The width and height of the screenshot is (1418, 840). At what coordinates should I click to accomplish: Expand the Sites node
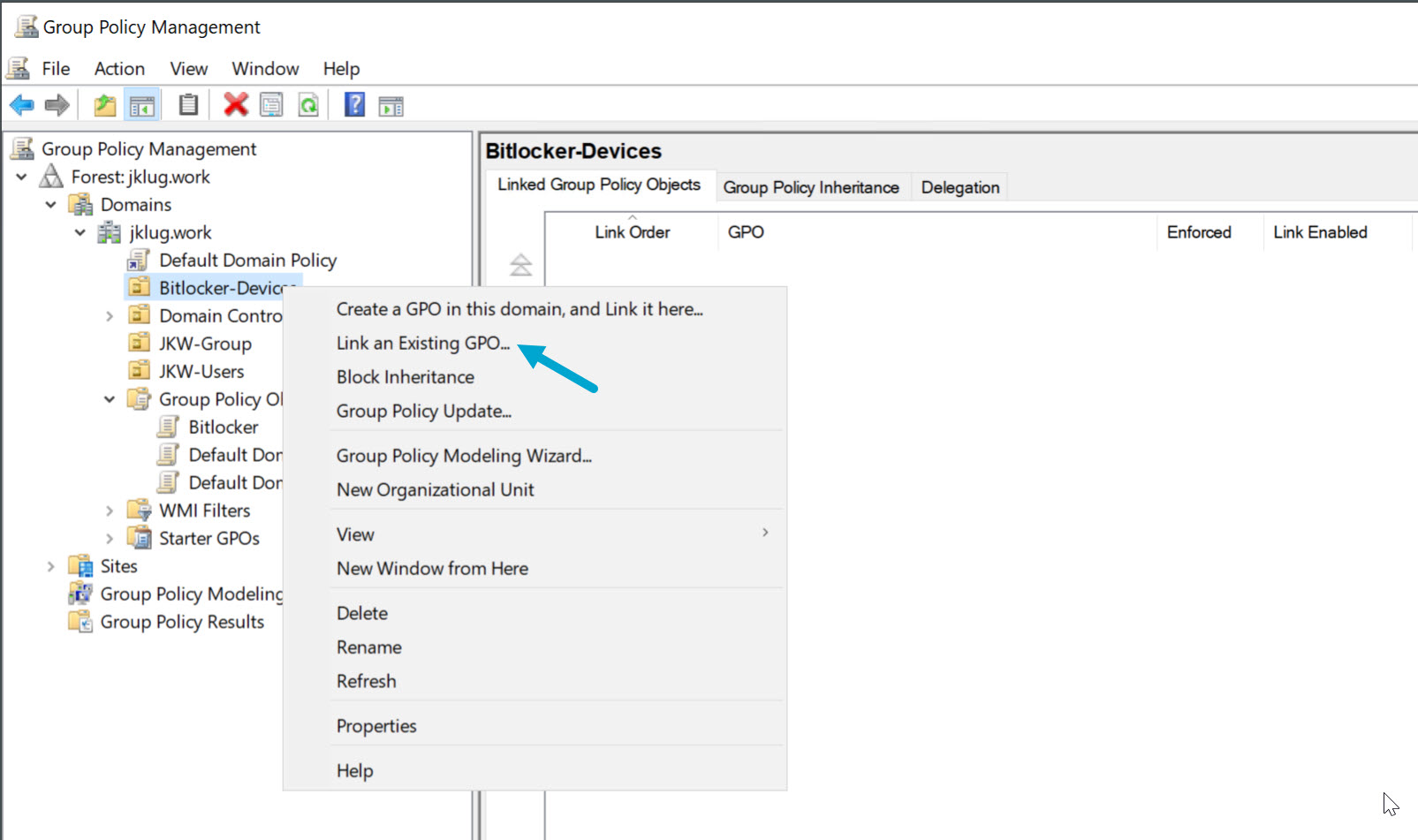click(x=50, y=565)
